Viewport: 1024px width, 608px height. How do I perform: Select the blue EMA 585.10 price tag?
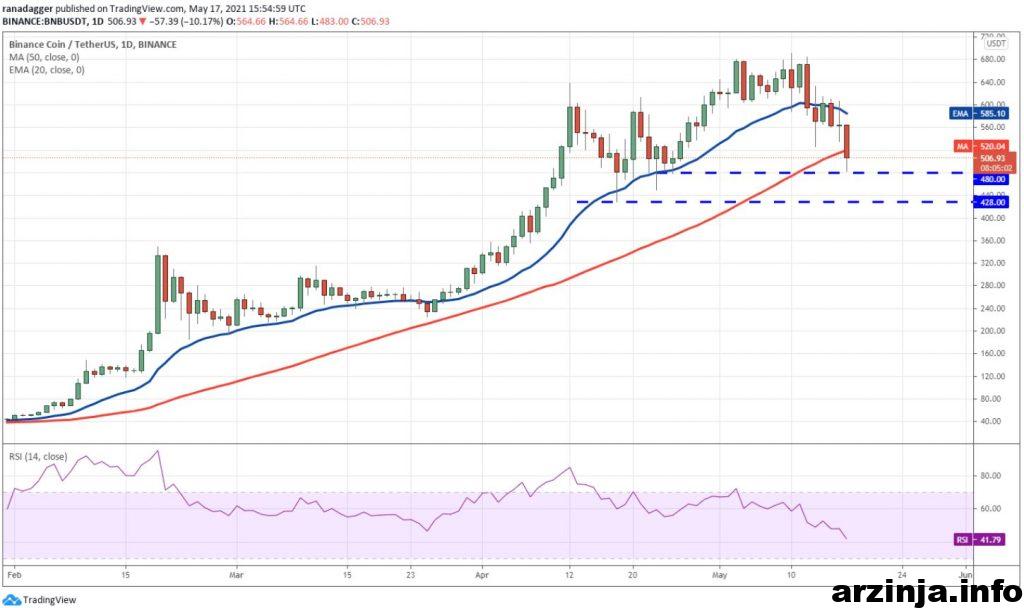click(x=979, y=114)
